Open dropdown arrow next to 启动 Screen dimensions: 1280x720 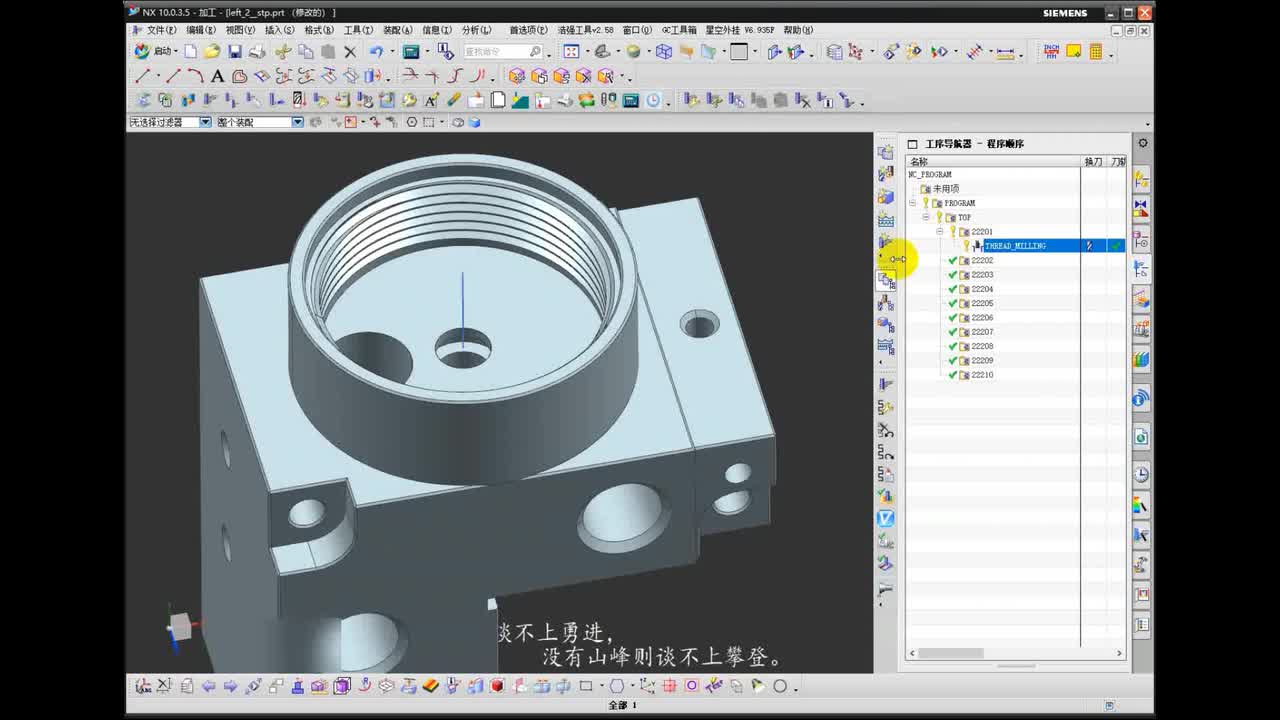click(x=176, y=51)
